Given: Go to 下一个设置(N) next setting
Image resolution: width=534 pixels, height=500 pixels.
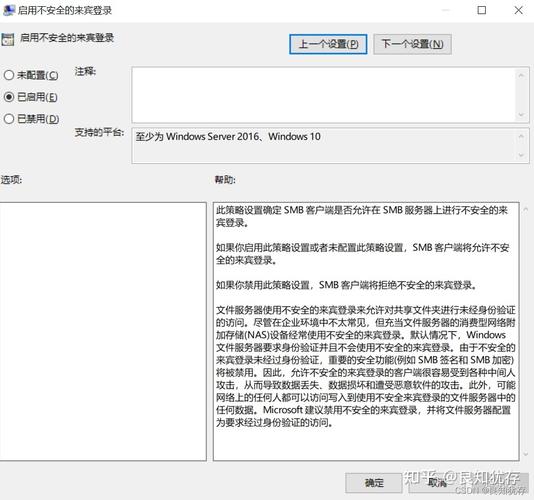Looking at the screenshot, I should 412,44.
